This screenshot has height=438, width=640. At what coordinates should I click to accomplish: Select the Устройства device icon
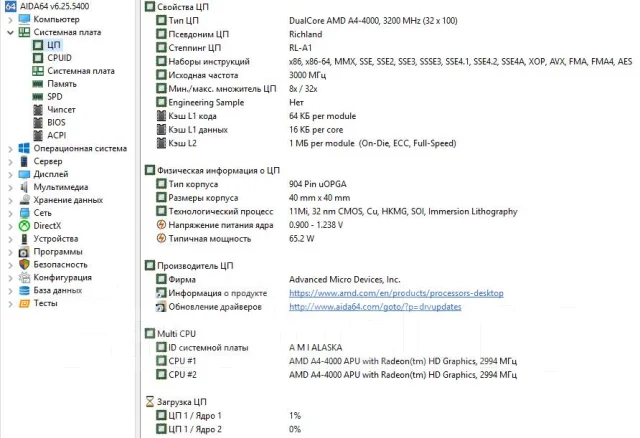[x=24, y=239]
